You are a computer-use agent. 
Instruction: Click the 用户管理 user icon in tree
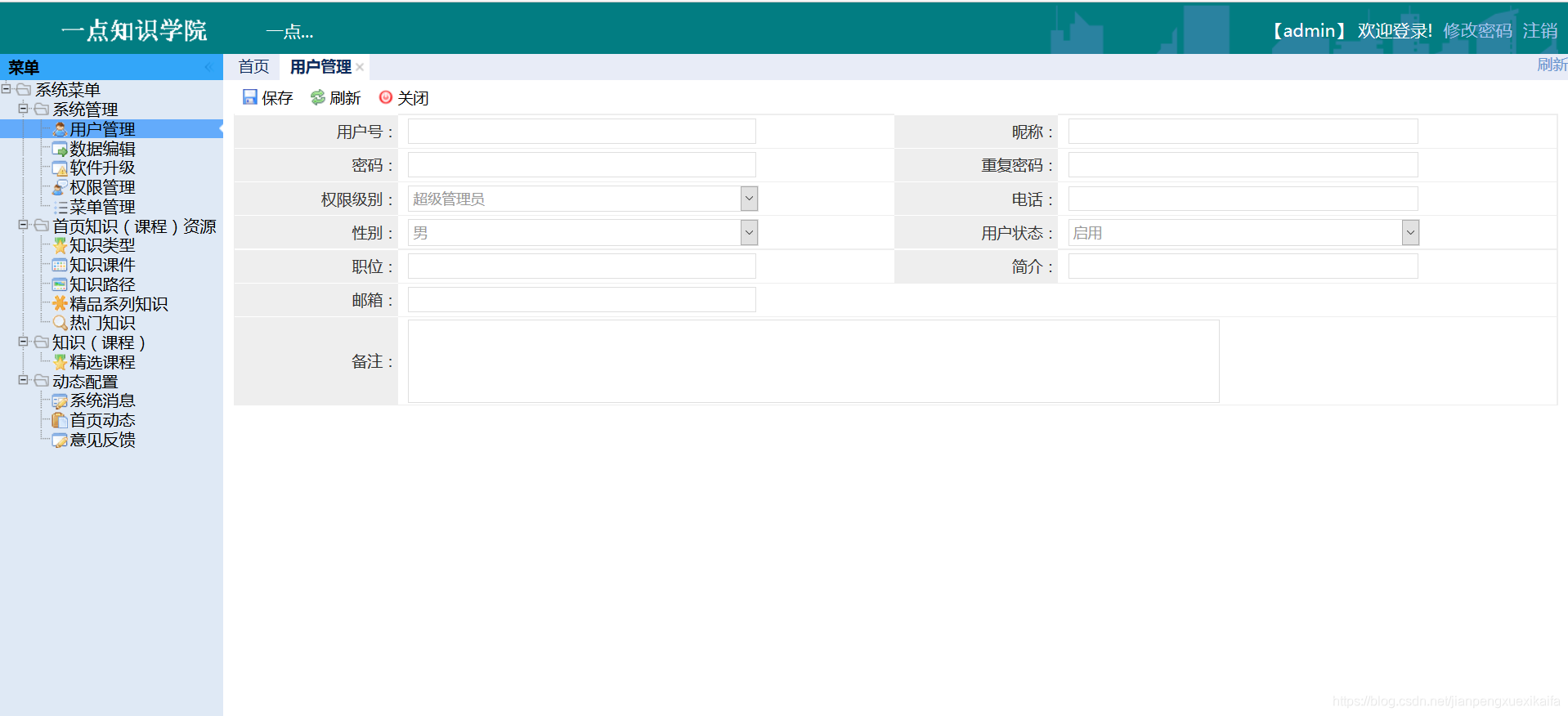tap(60, 129)
